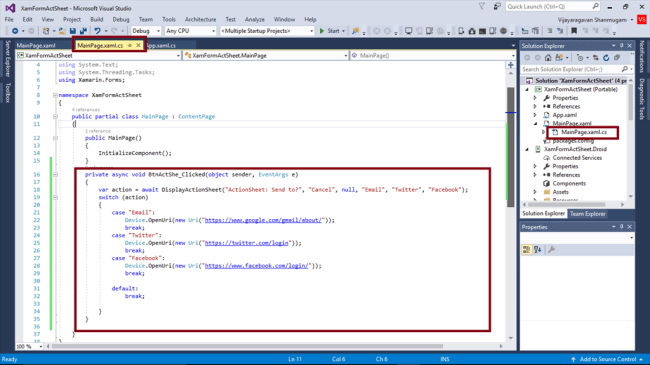The image size is (650, 365).
Task: Collapse the XamFormActSheet.Droid project node
Action: [527, 149]
